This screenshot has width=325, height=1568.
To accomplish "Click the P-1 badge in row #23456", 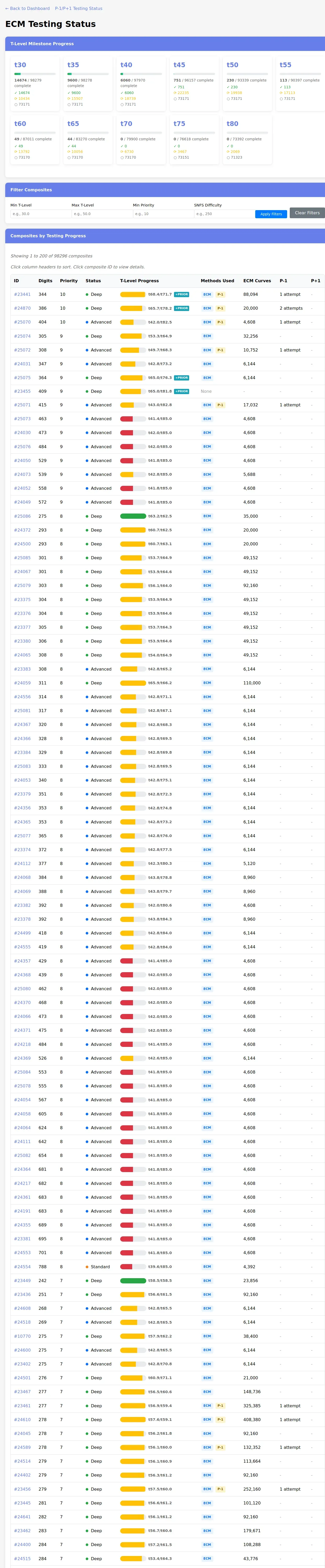I will point(220,1489).
